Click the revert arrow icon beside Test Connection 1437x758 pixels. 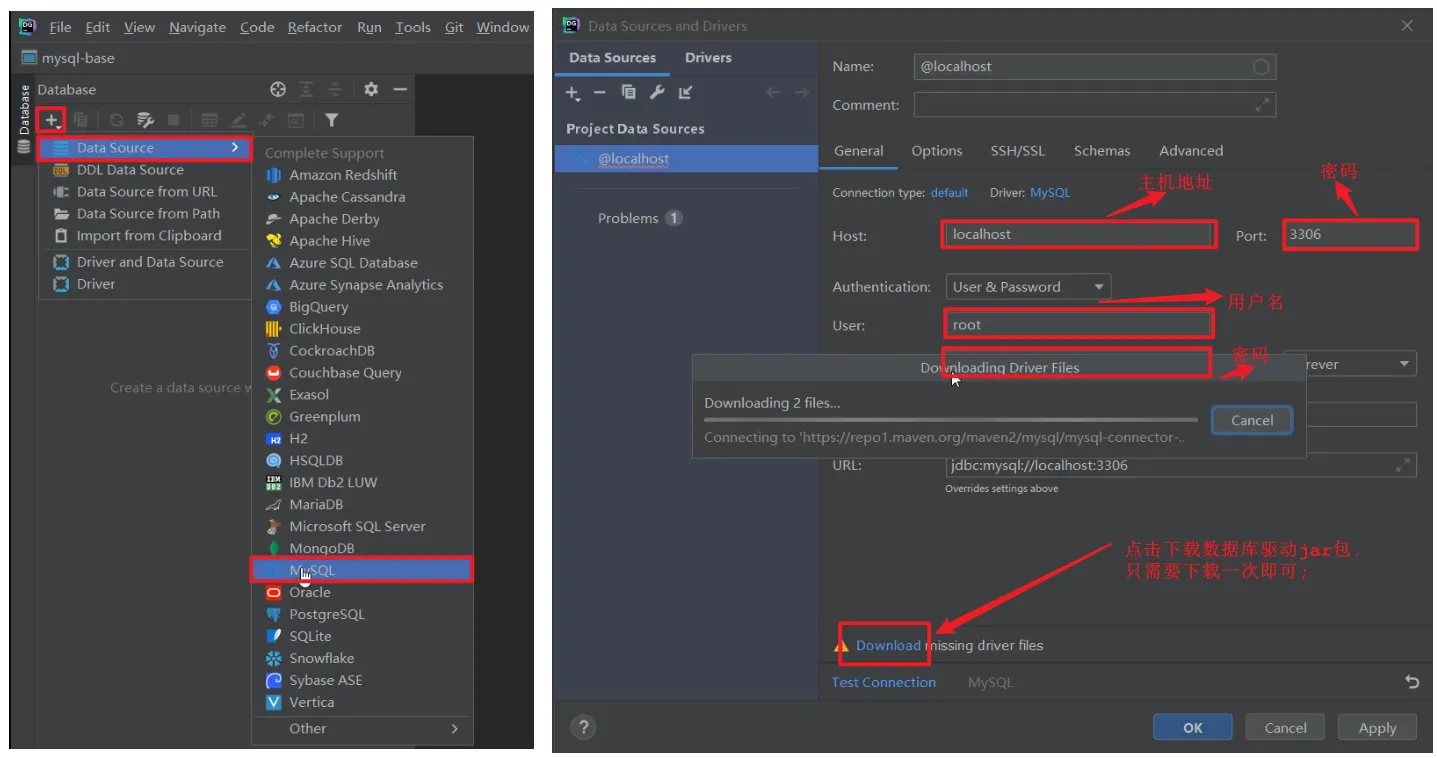1411,682
